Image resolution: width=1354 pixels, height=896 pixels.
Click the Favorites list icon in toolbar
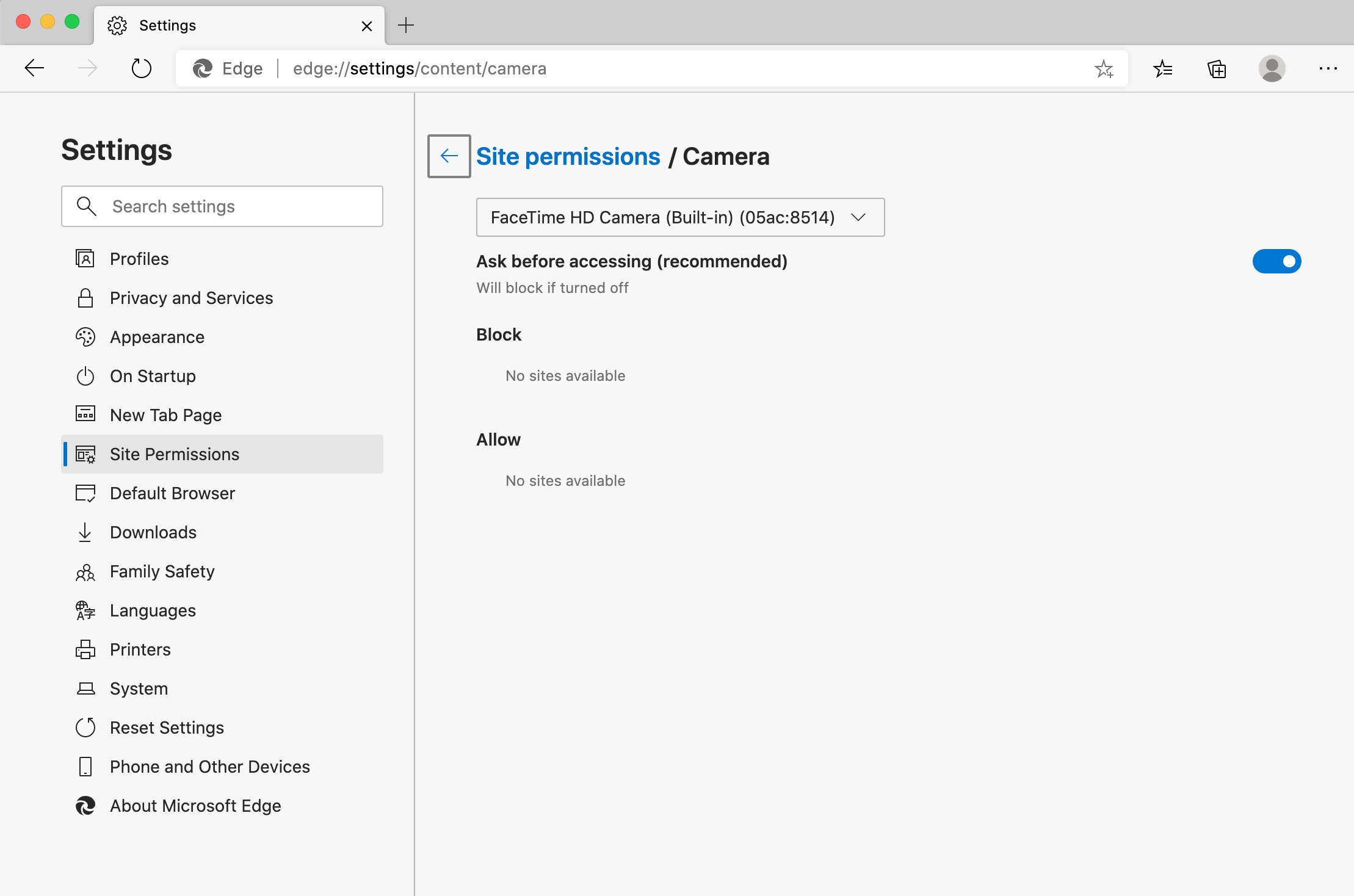[1162, 68]
